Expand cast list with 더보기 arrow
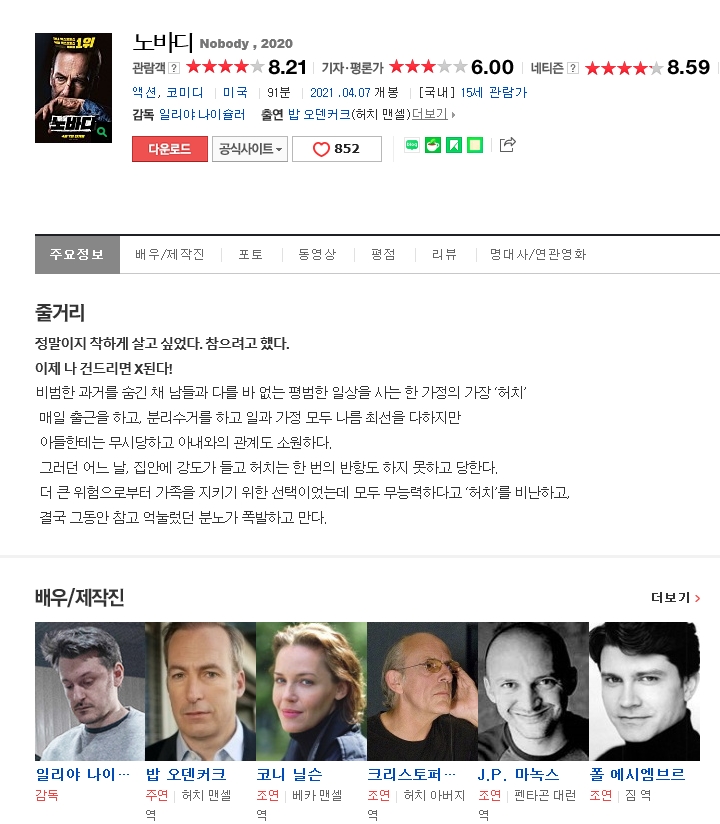 (434, 114)
